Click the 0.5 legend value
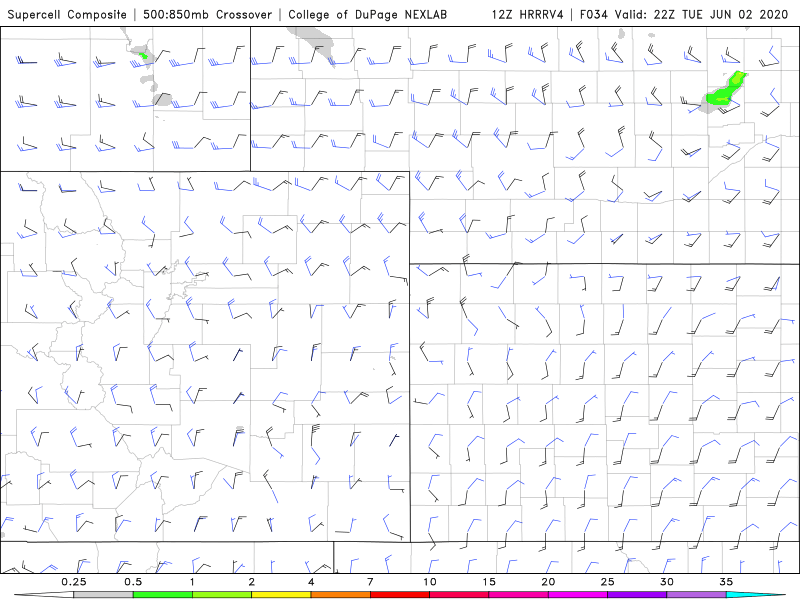This screenshot has width=800, height=600. [x=133, y=582]
